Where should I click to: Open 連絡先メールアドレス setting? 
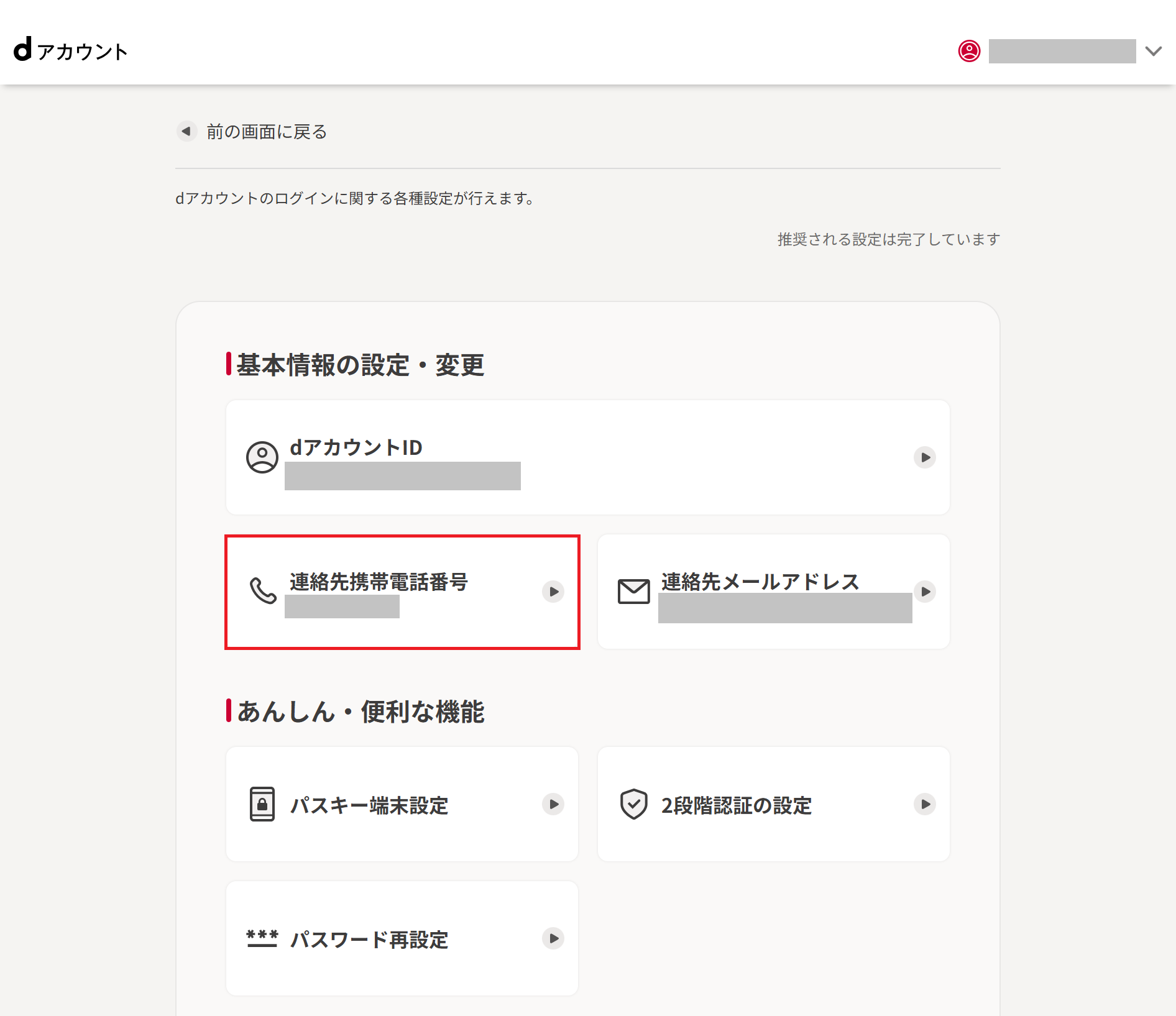click(774, 592)
